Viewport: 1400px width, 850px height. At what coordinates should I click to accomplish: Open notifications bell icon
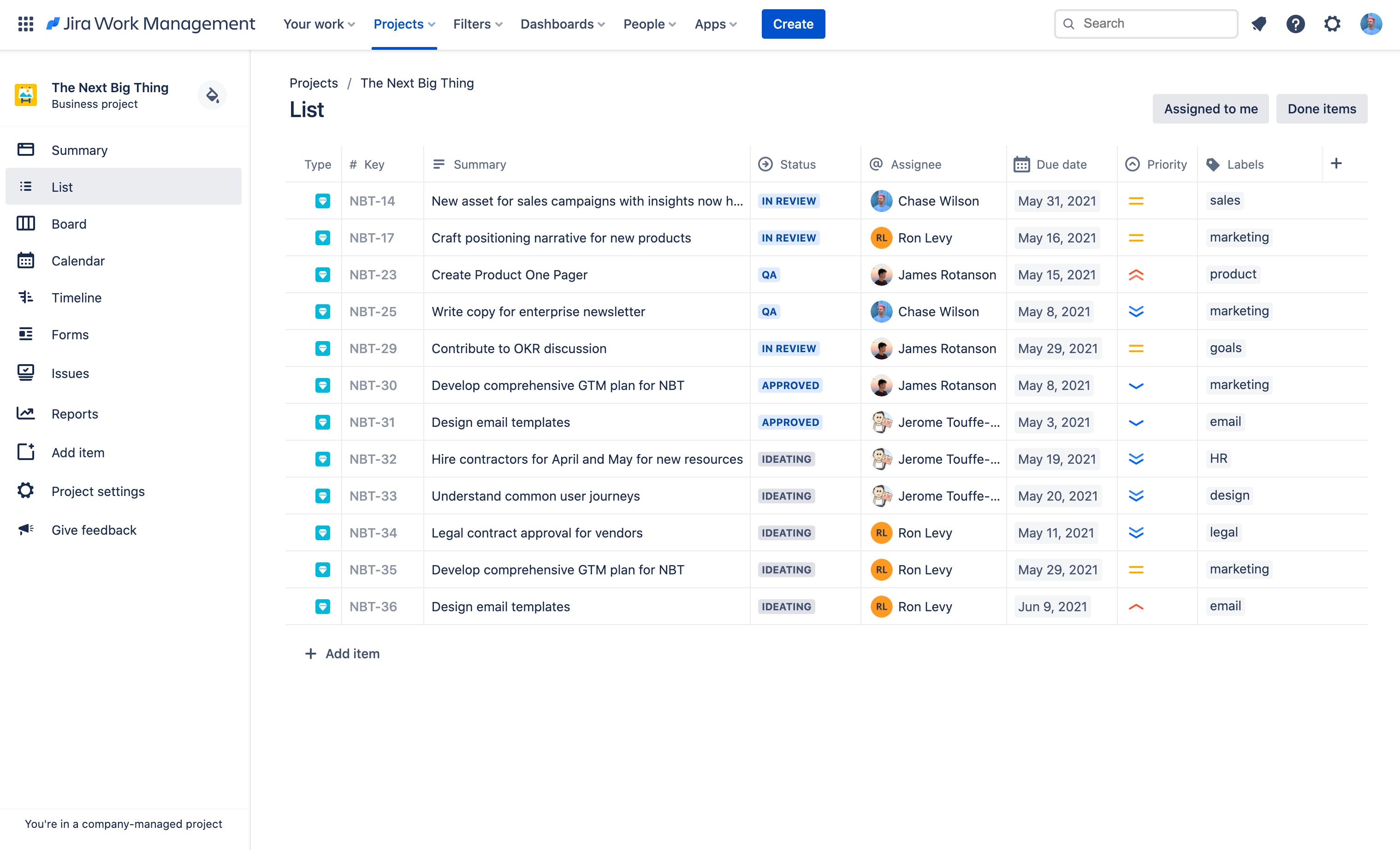pos(1259,24)
